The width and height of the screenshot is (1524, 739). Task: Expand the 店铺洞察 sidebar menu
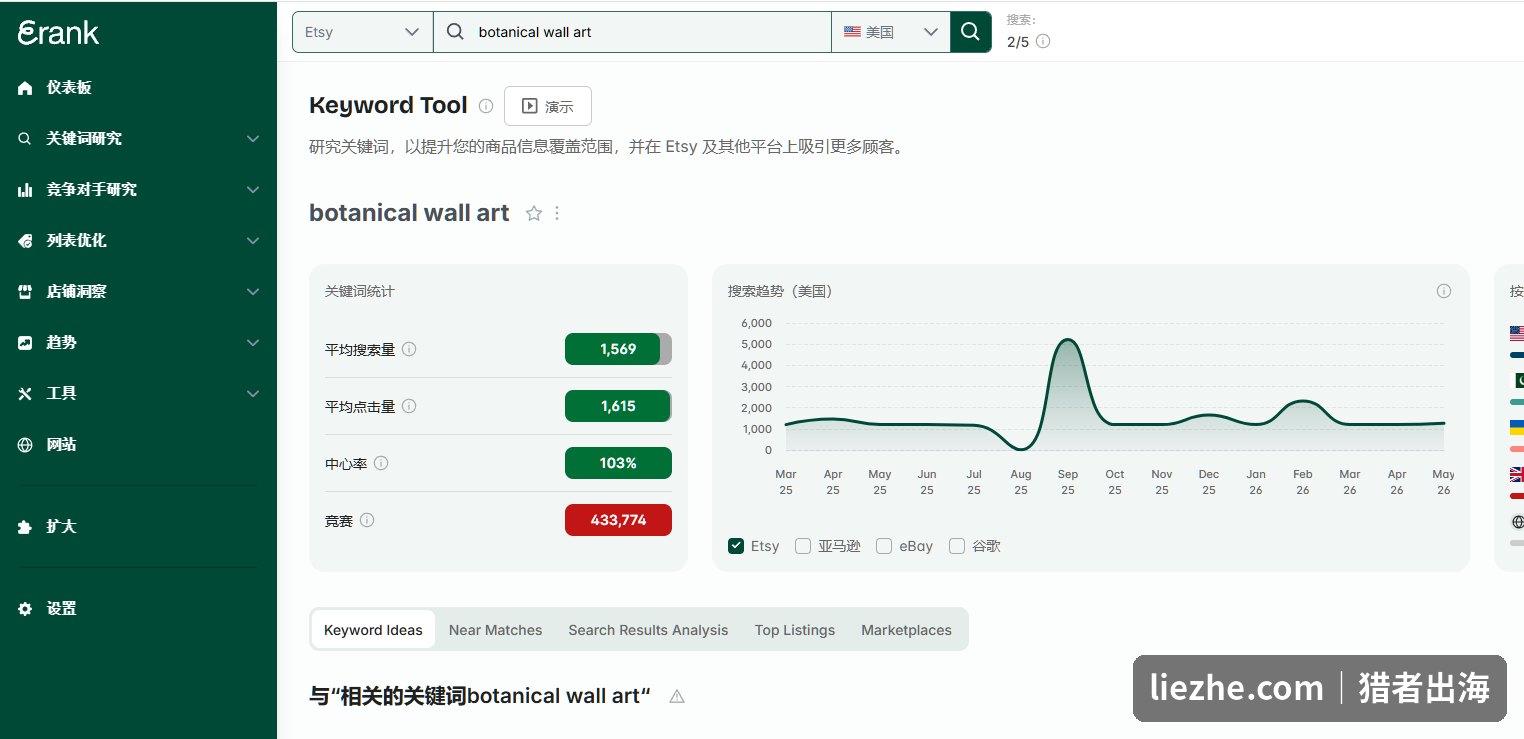coord(253,292)
